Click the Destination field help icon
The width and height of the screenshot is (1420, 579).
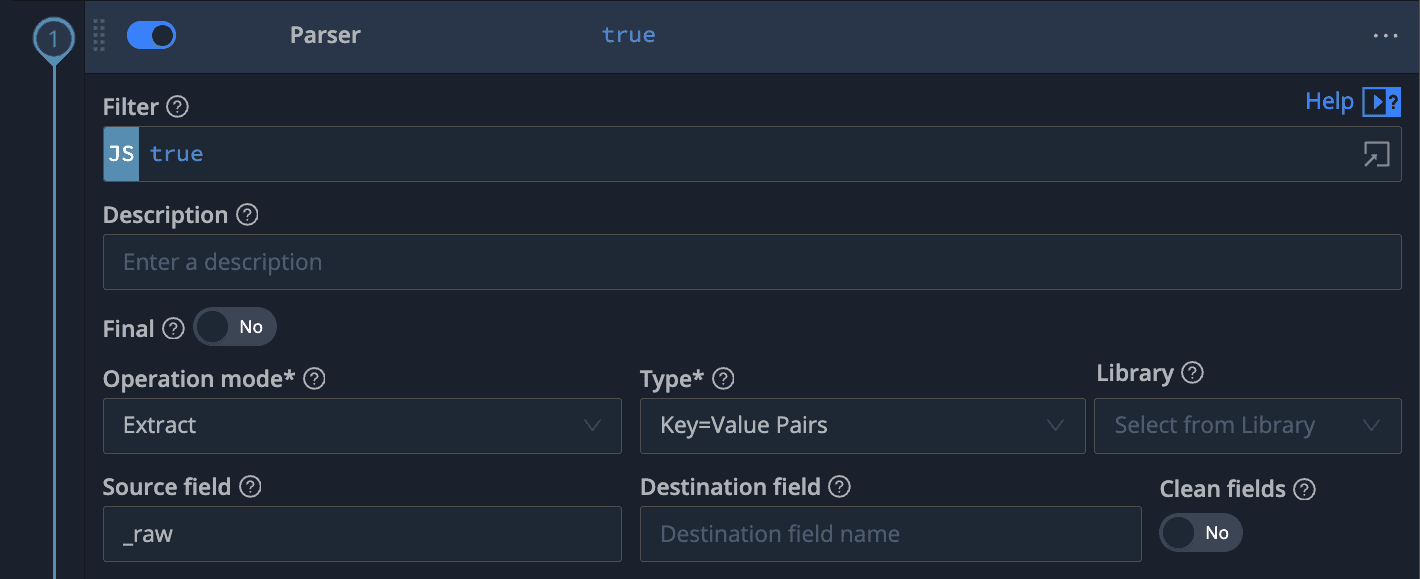tap(840, 487)
